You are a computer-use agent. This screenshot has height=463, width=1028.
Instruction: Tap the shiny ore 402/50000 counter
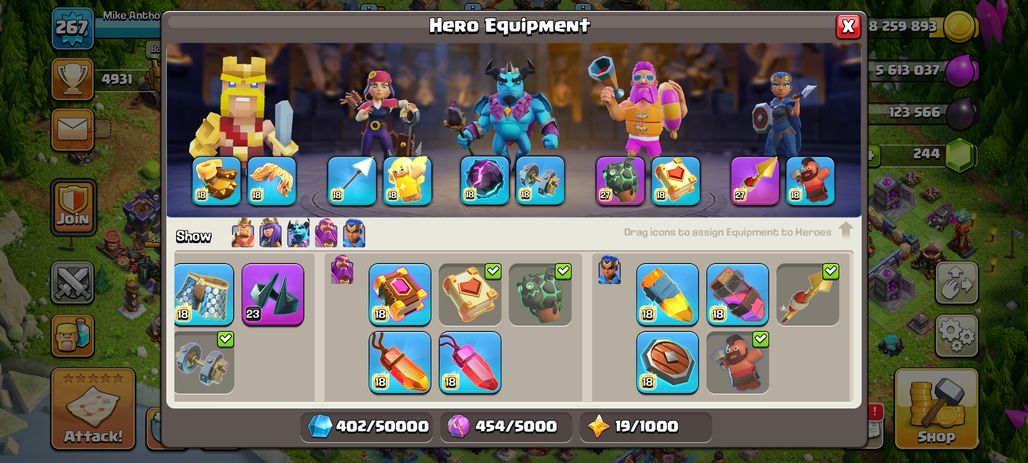[368, 427]
